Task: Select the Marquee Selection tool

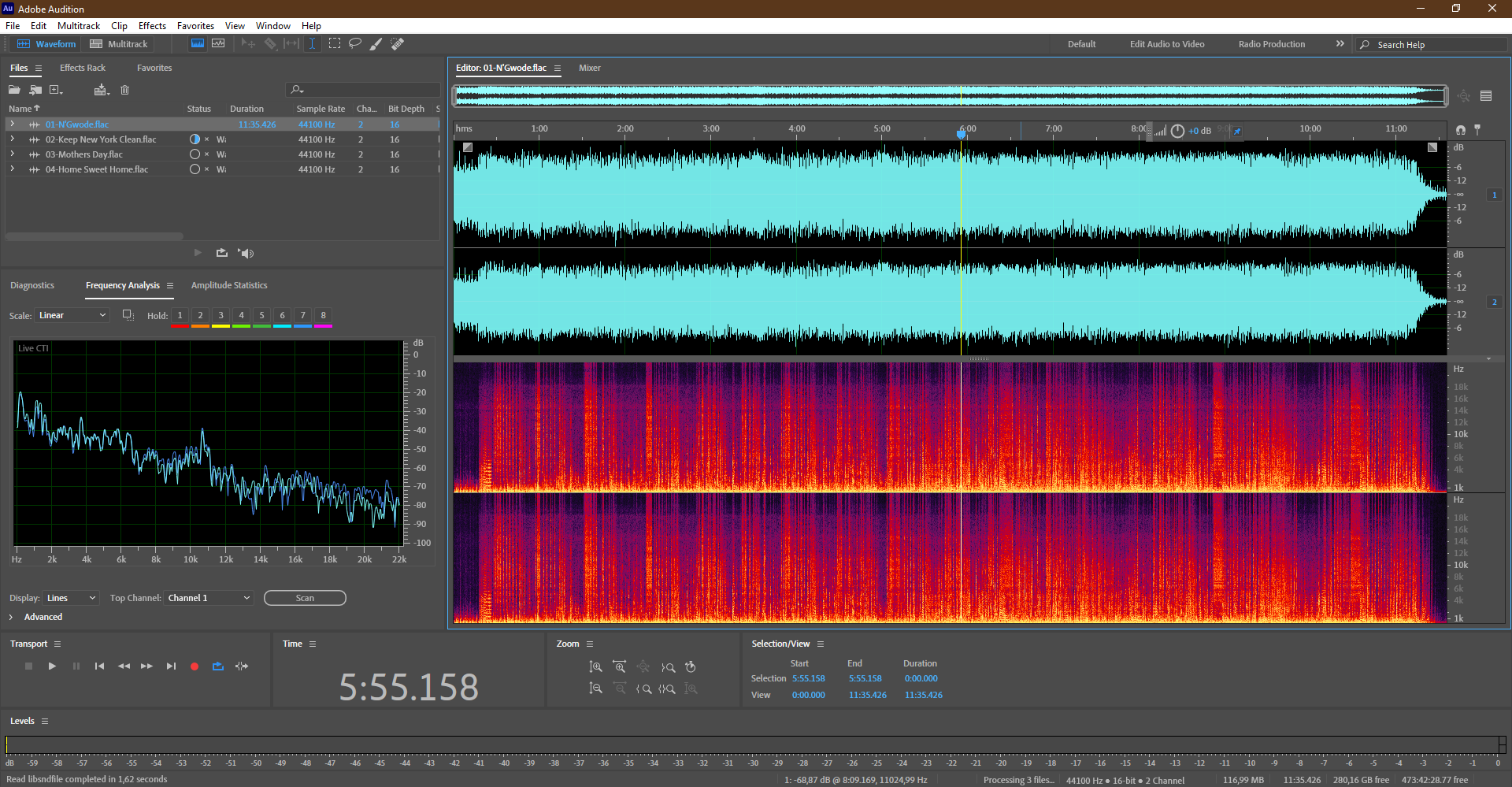Action: pos(334,44)
